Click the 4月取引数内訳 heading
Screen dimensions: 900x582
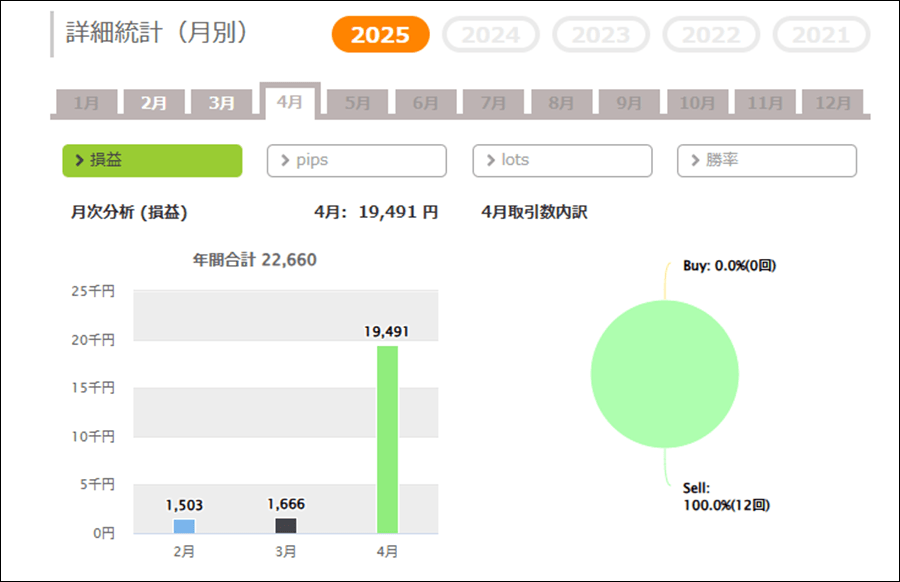coord(534,212)
